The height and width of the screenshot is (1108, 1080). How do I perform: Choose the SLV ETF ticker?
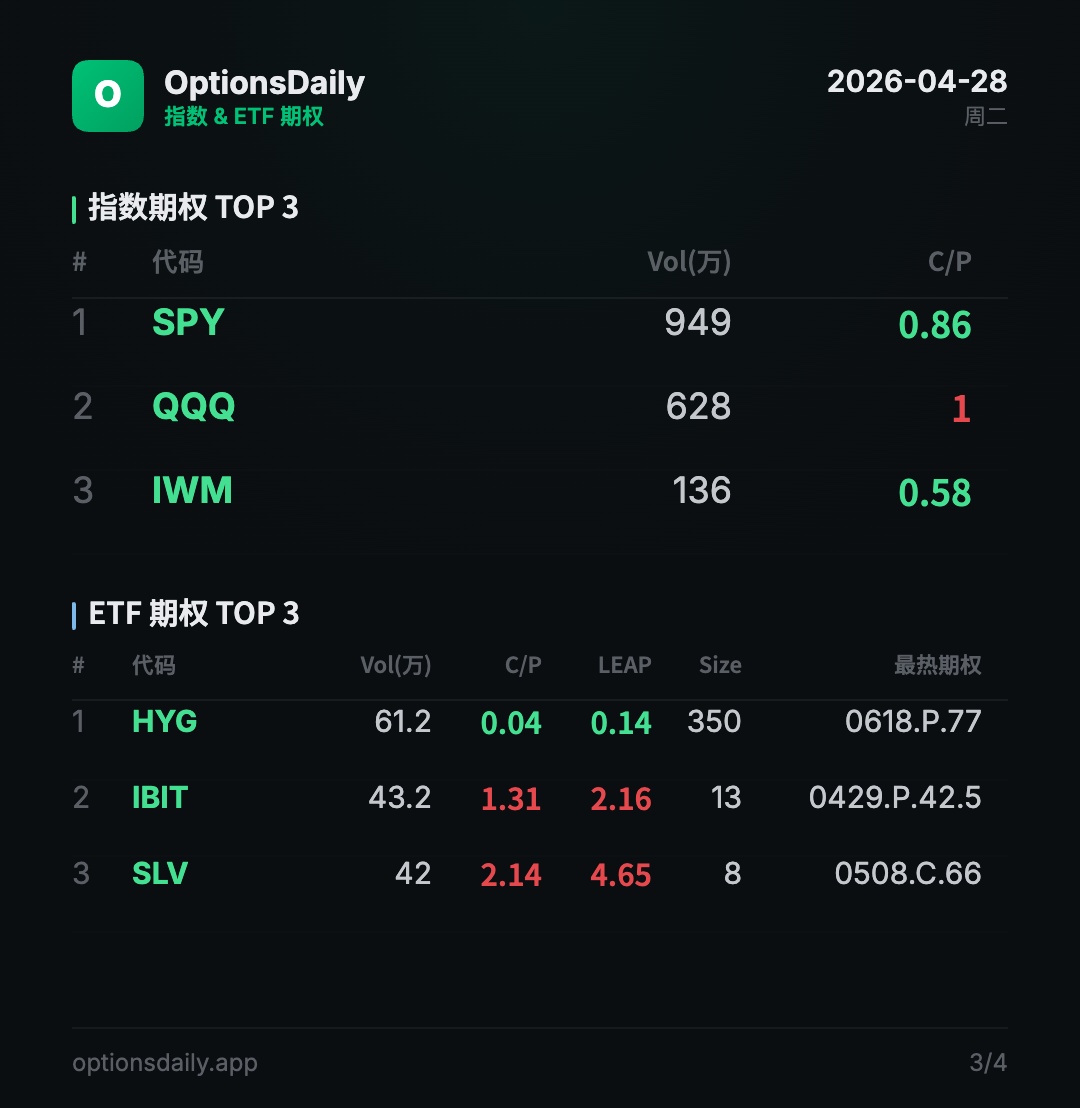[160, 874]
